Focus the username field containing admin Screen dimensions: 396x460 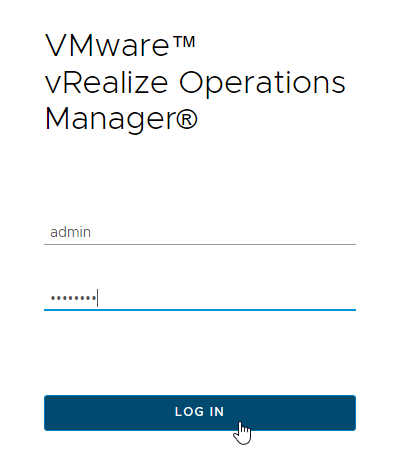point(200,232)
